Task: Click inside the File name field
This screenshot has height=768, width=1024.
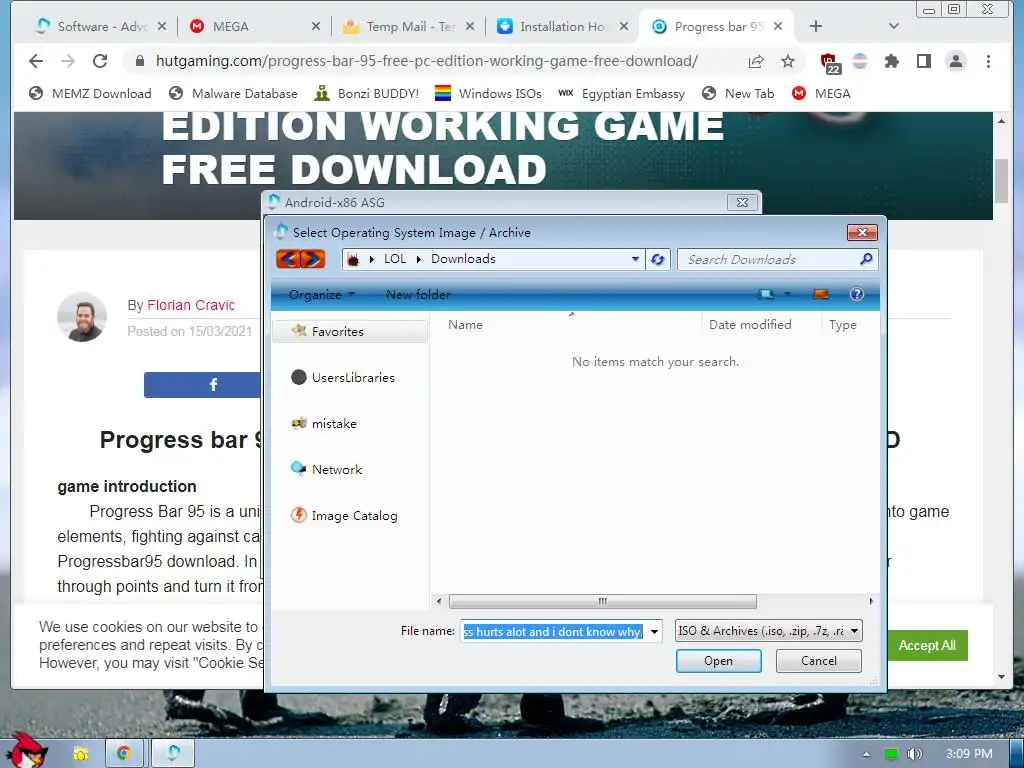Action: point(552,632)
